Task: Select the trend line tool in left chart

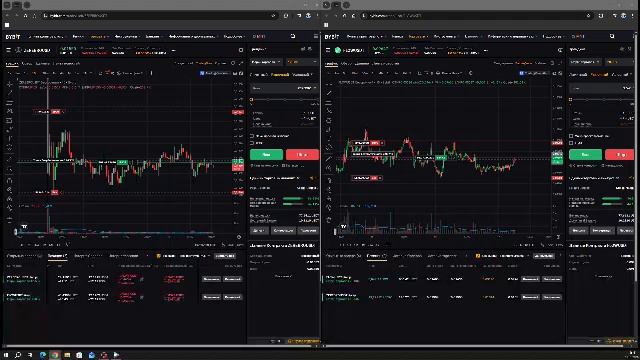Action: (9, 93)
